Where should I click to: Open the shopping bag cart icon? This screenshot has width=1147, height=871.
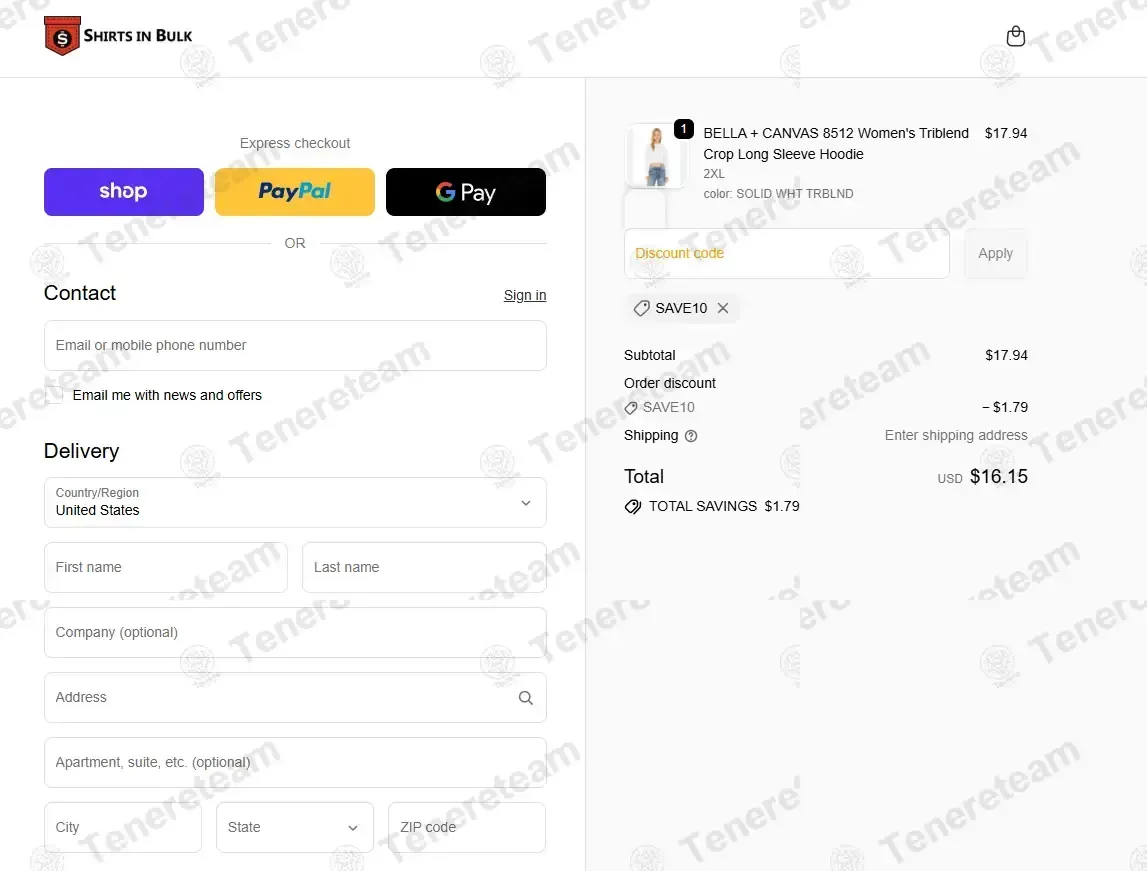tap(1015, 36)
